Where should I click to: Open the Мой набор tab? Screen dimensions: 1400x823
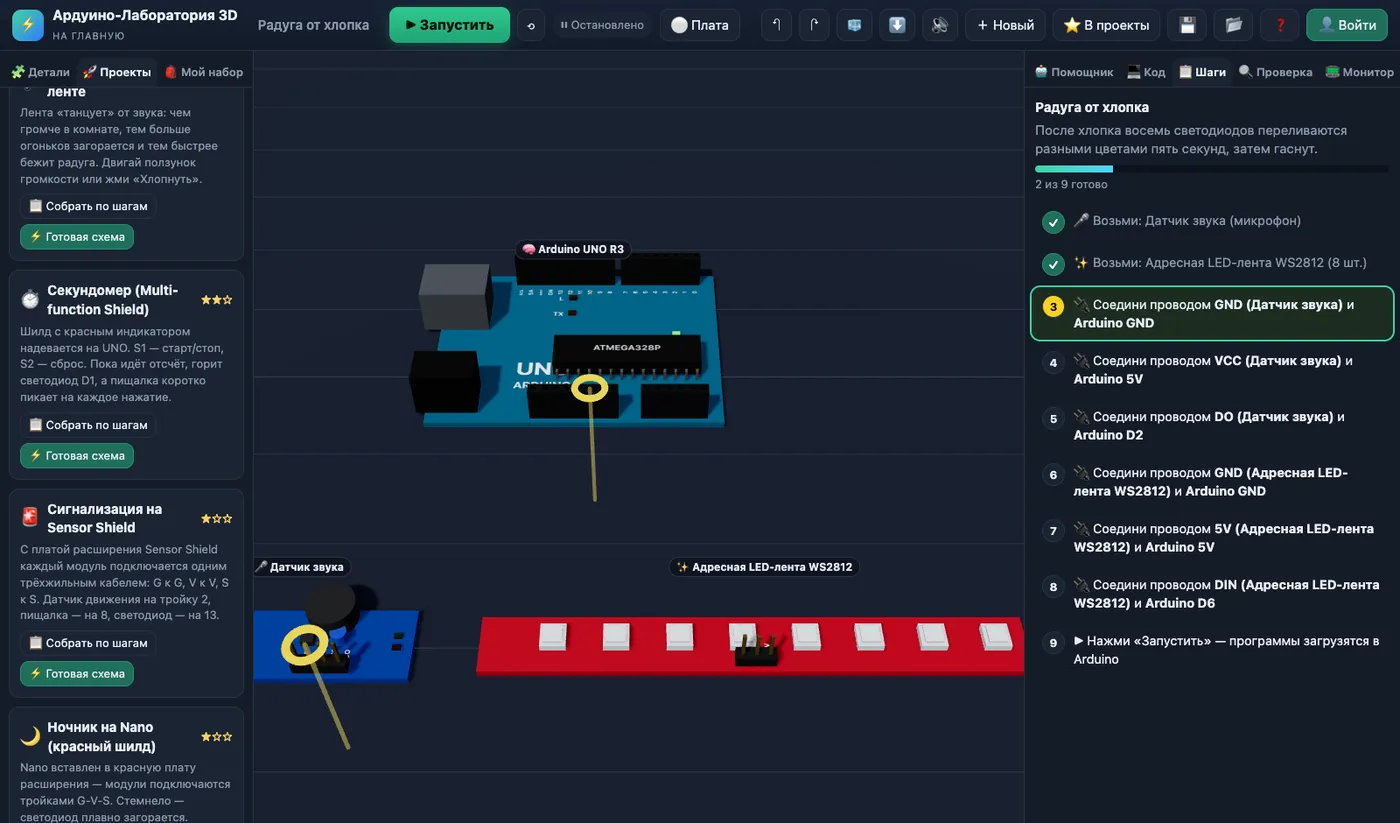coord(204,72)
